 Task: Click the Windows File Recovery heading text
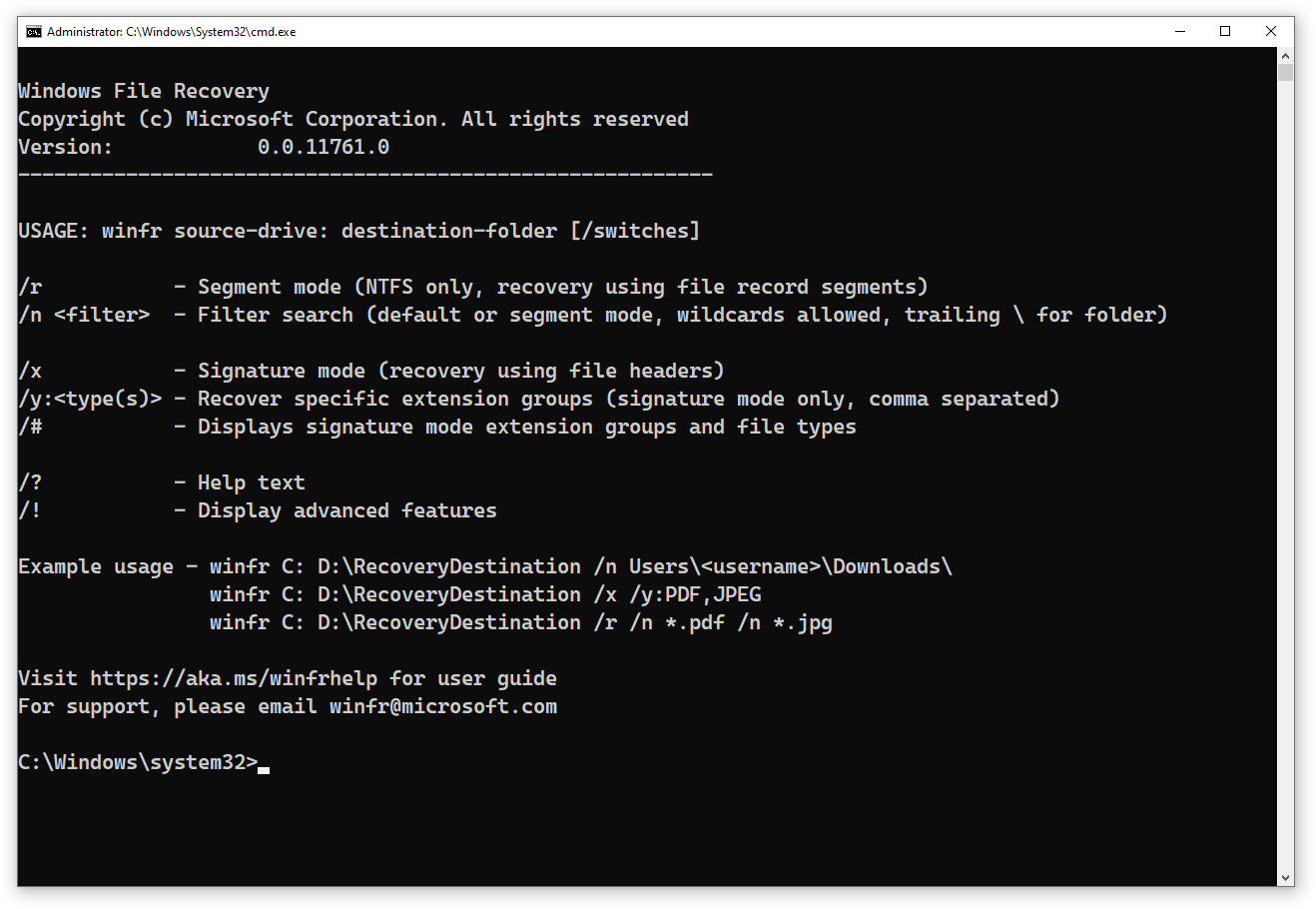tap(144, 91)
